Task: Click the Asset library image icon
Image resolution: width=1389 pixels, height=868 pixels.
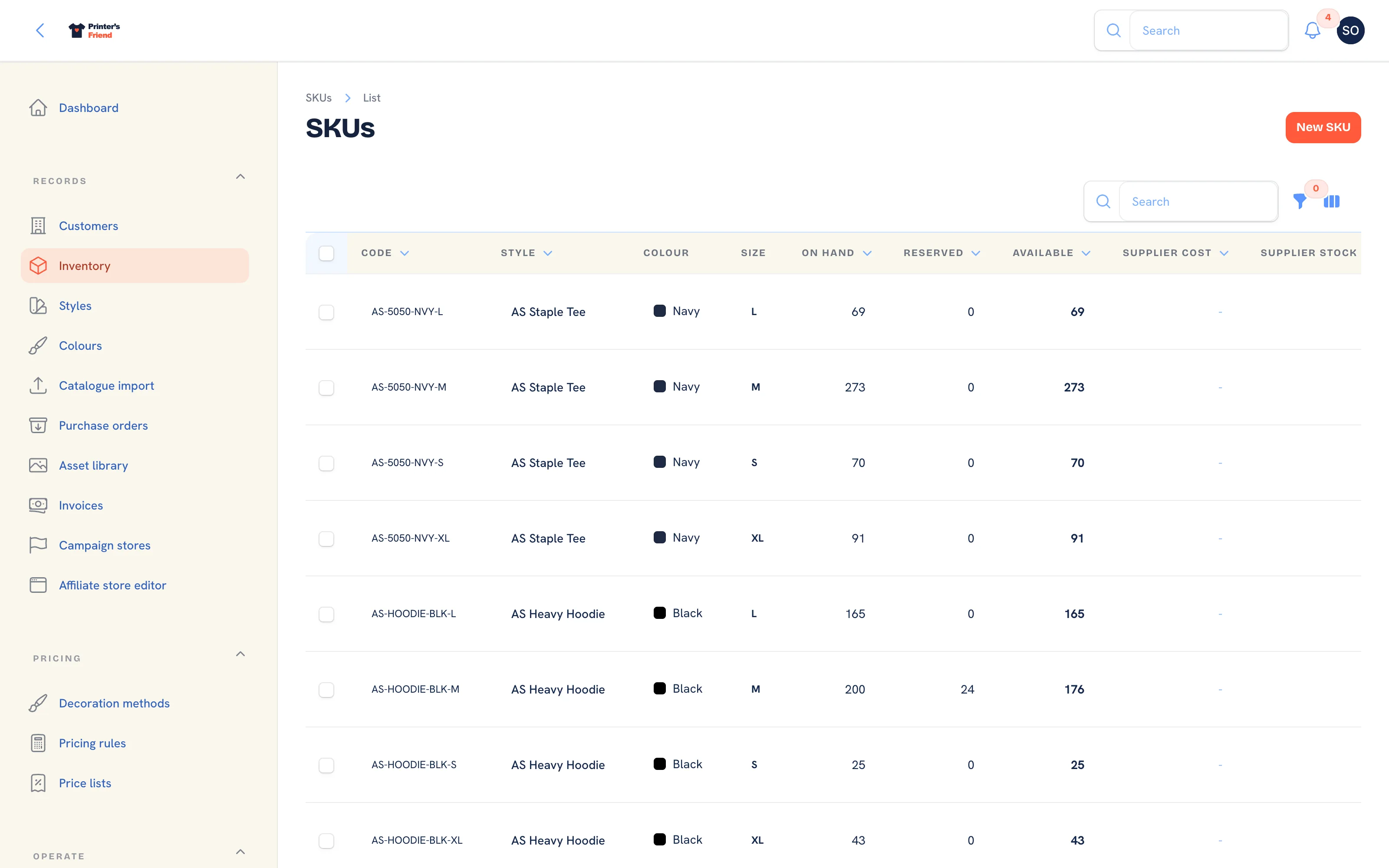Action: (38, 465)
